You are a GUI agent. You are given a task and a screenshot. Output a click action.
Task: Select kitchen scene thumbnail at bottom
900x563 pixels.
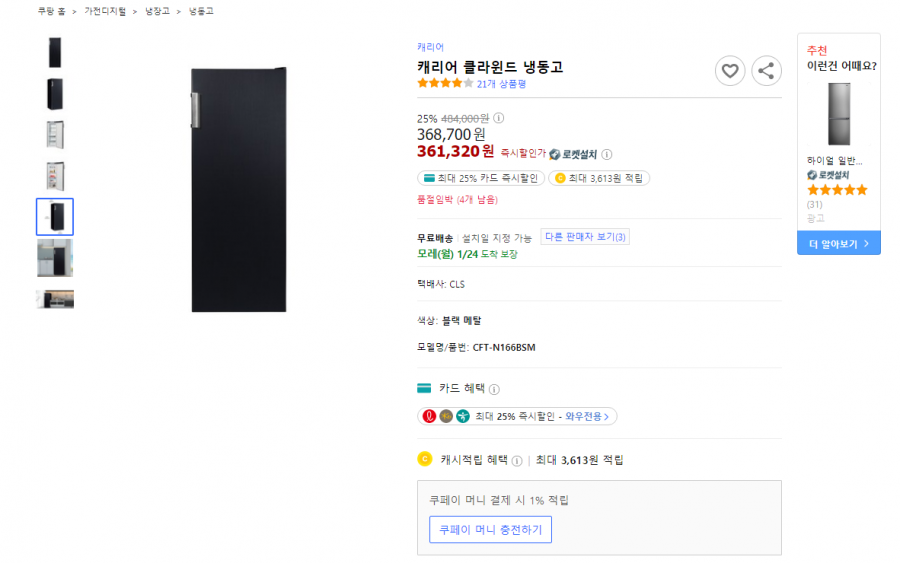(55, 299)
